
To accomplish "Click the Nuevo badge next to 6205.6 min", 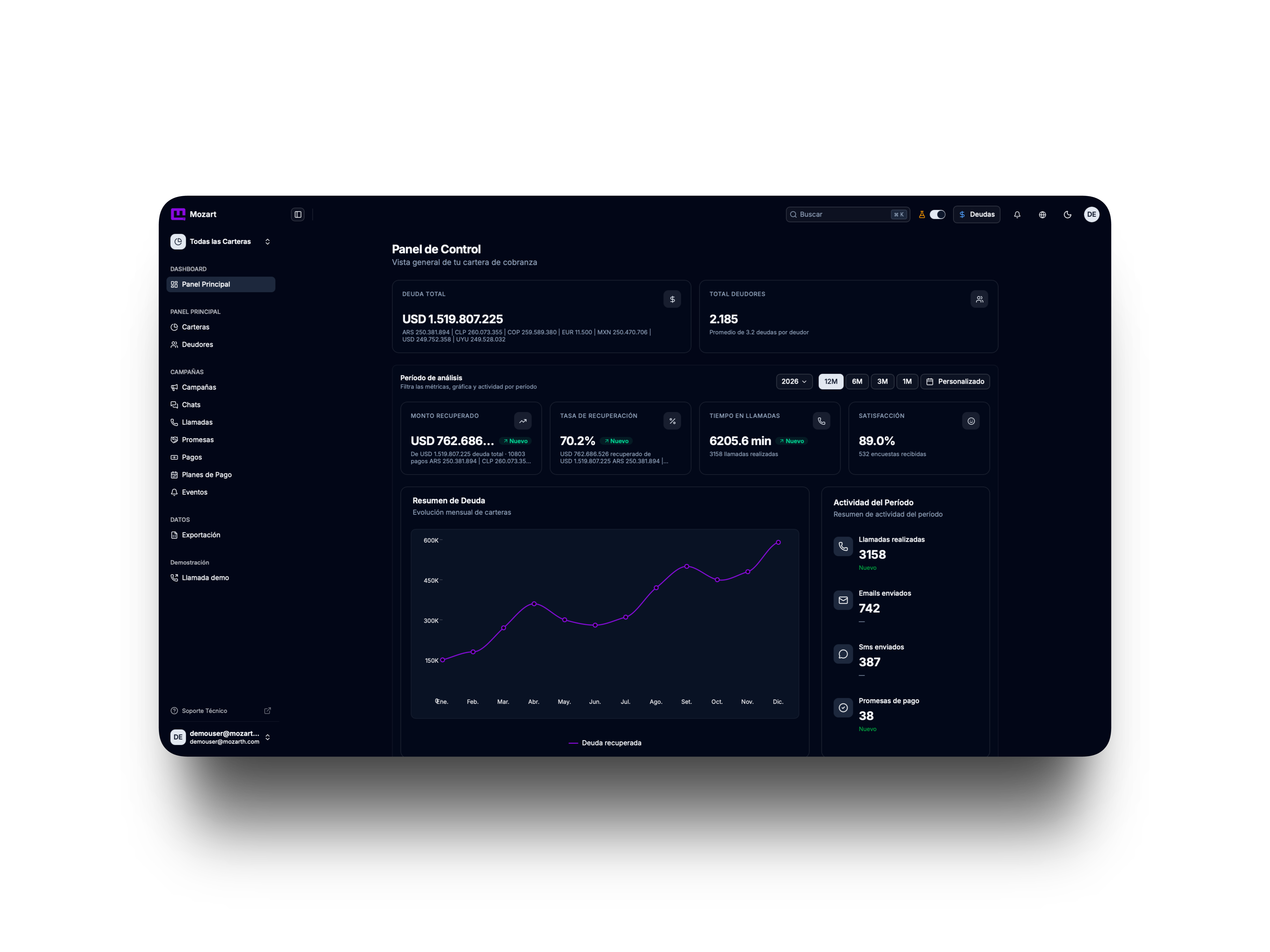I will tap(792, 441).
